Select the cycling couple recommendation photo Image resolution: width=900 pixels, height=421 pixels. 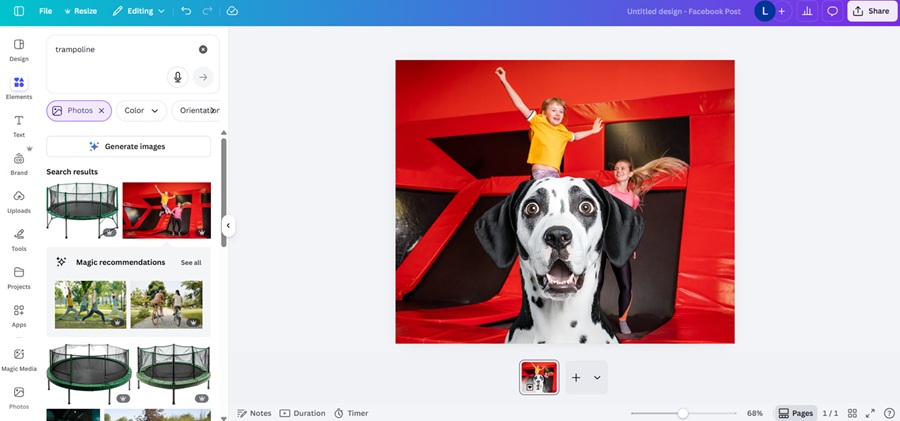click(x=166, y=304)
